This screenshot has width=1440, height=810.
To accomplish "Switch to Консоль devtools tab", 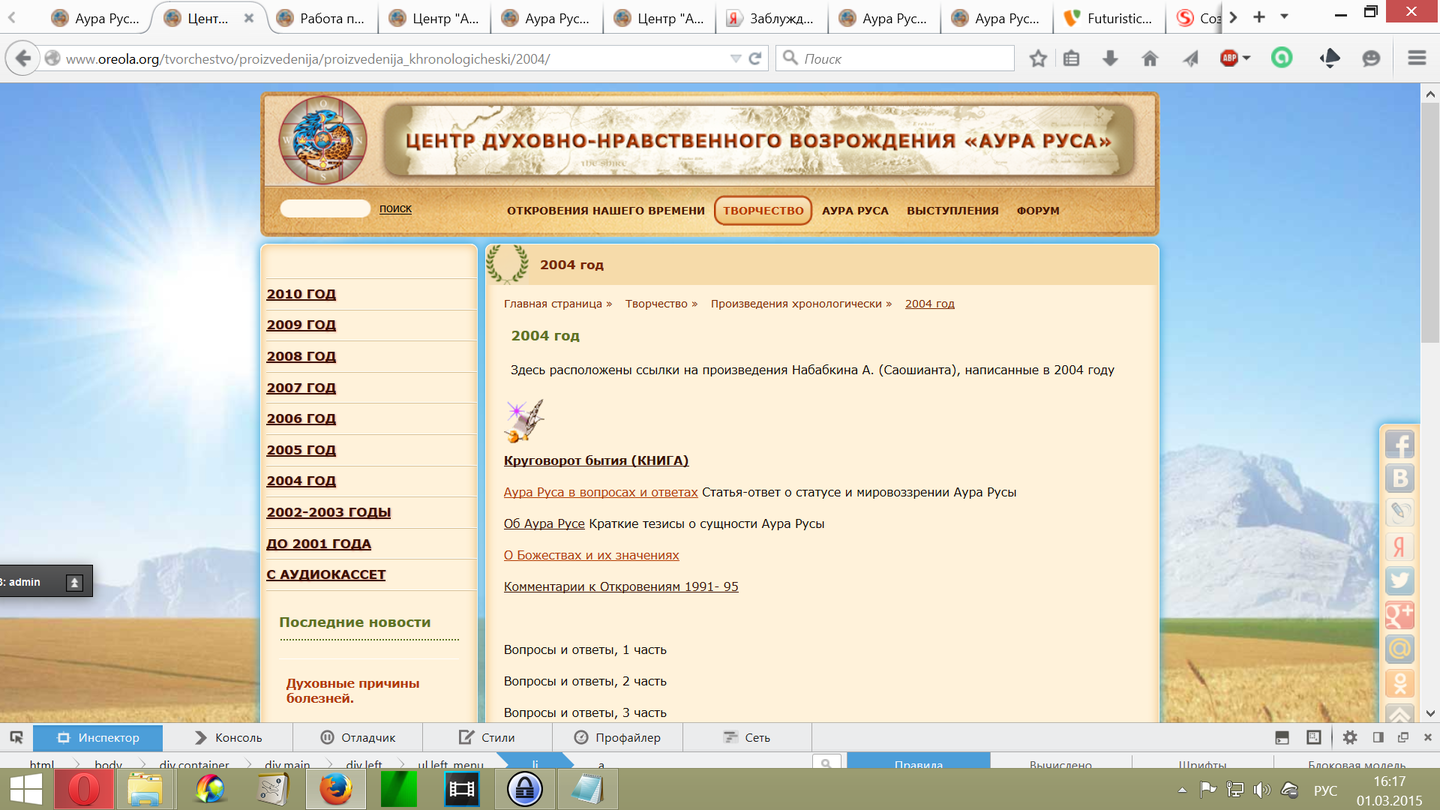I will [x=228, y=738].
